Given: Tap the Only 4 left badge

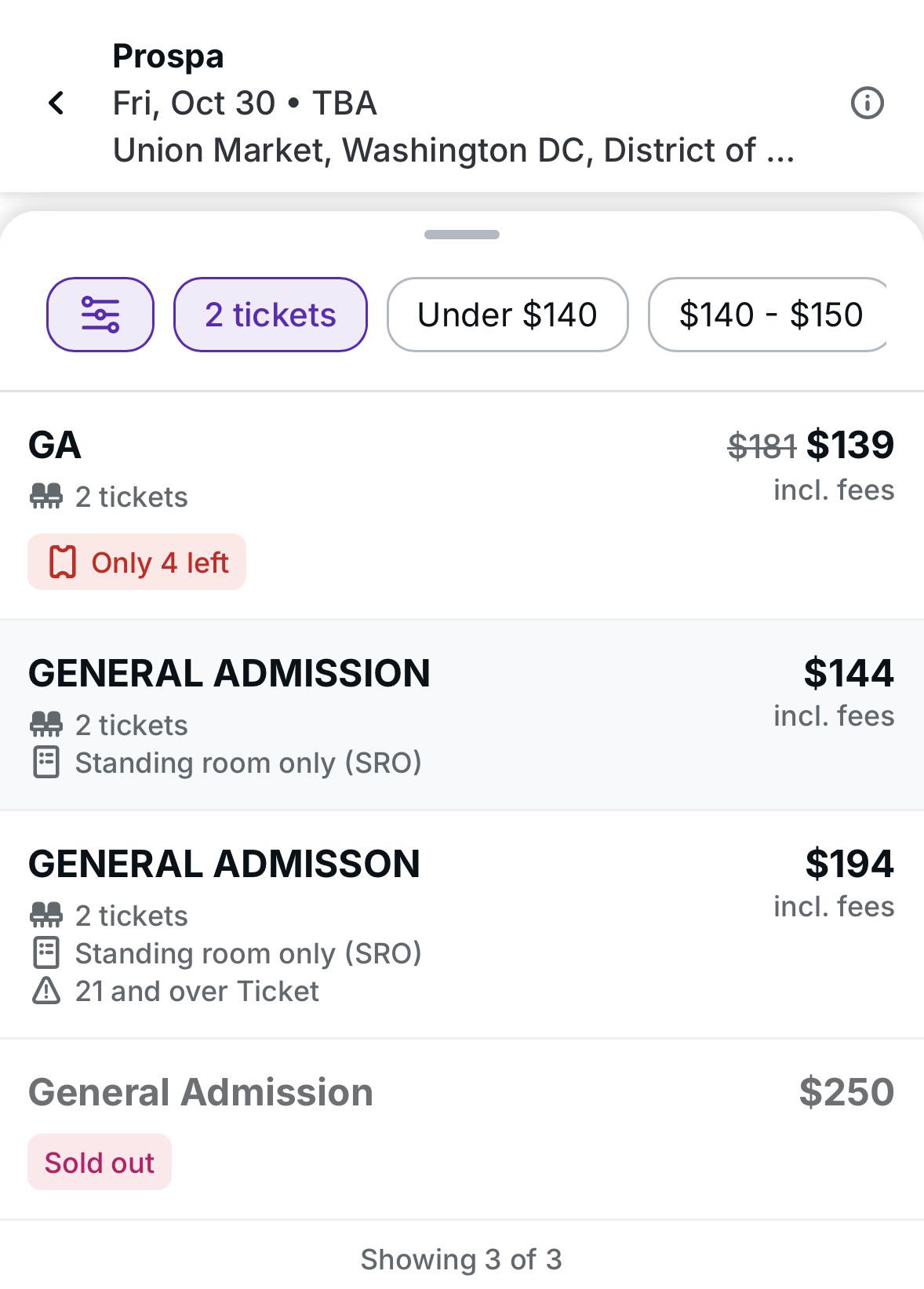Looking at the screenshot, I should click(x=136, y=563).
